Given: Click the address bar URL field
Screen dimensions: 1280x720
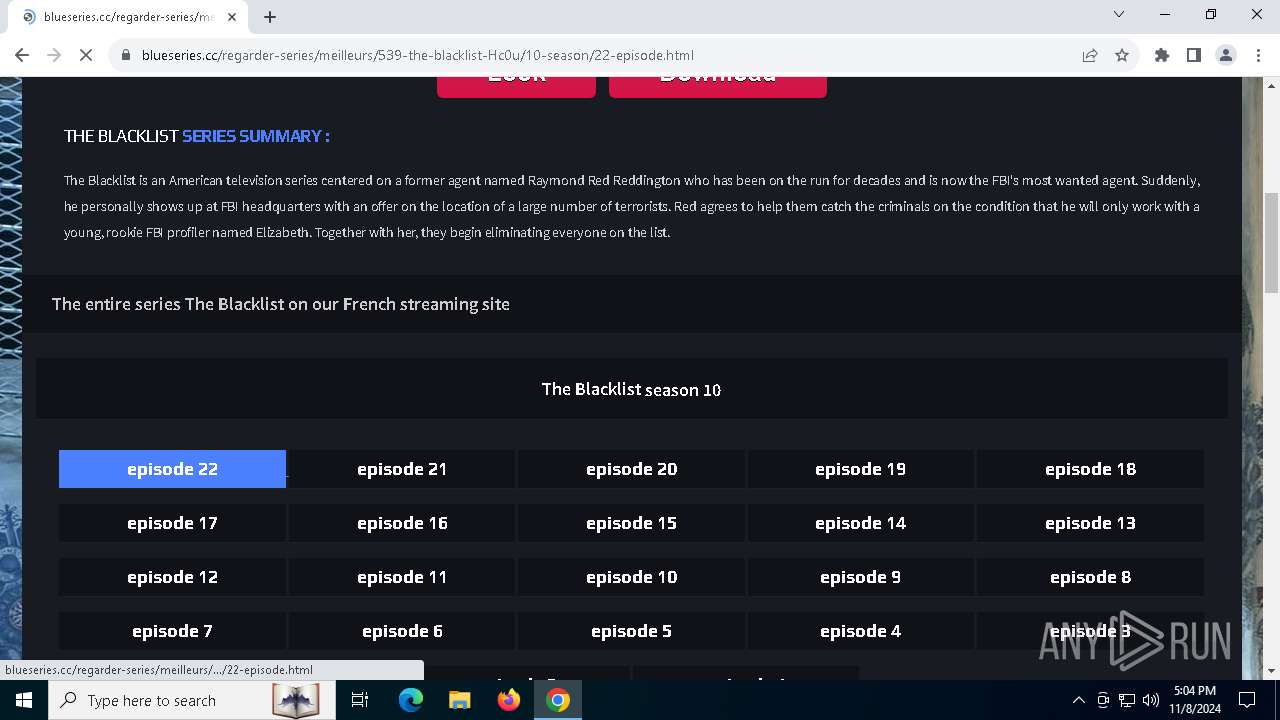Looking at the screenshot, I should pos(600,55).
